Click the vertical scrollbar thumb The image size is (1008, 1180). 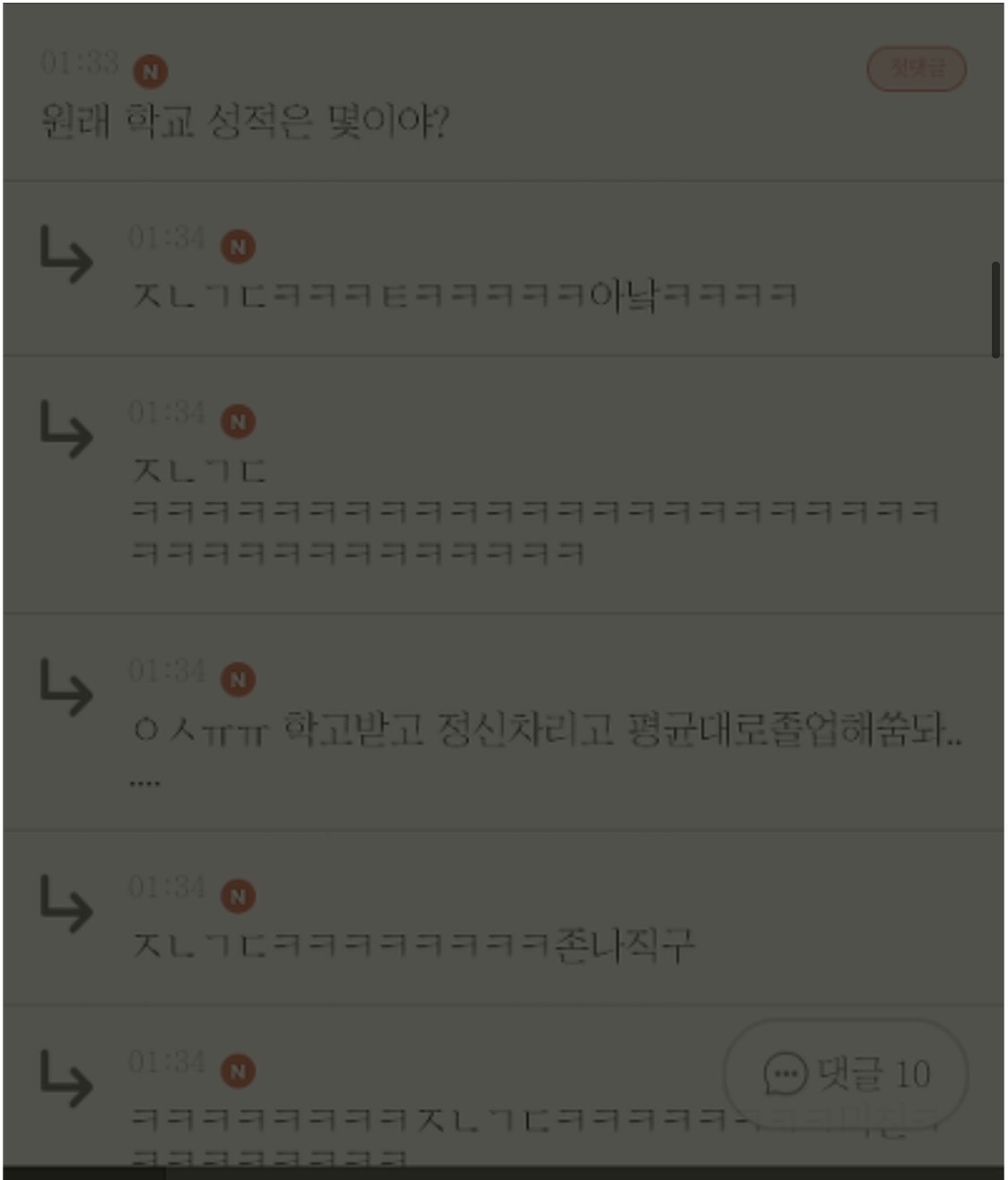click(x=995, y=310)
